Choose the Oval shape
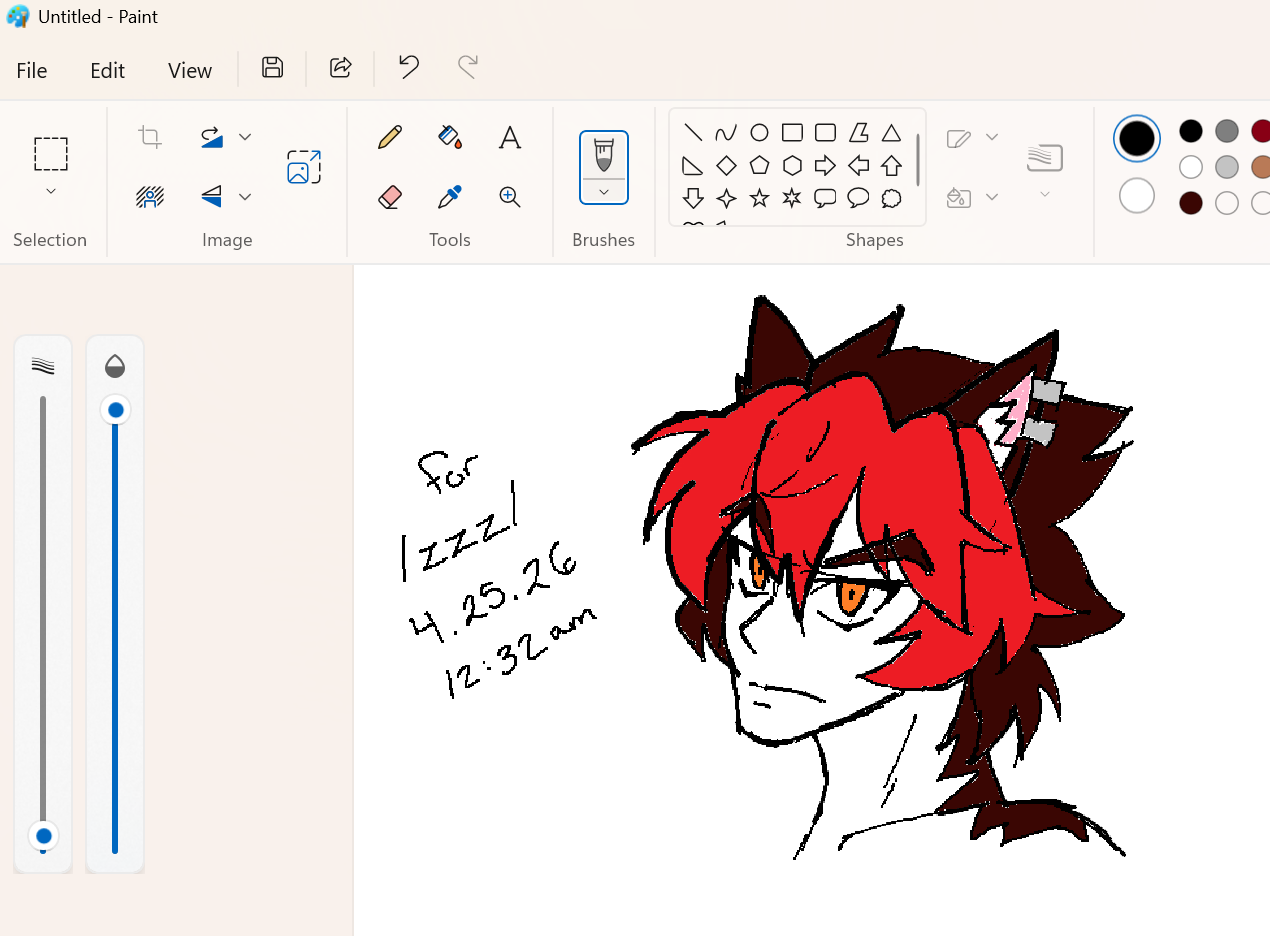 [x=759, y=133]
